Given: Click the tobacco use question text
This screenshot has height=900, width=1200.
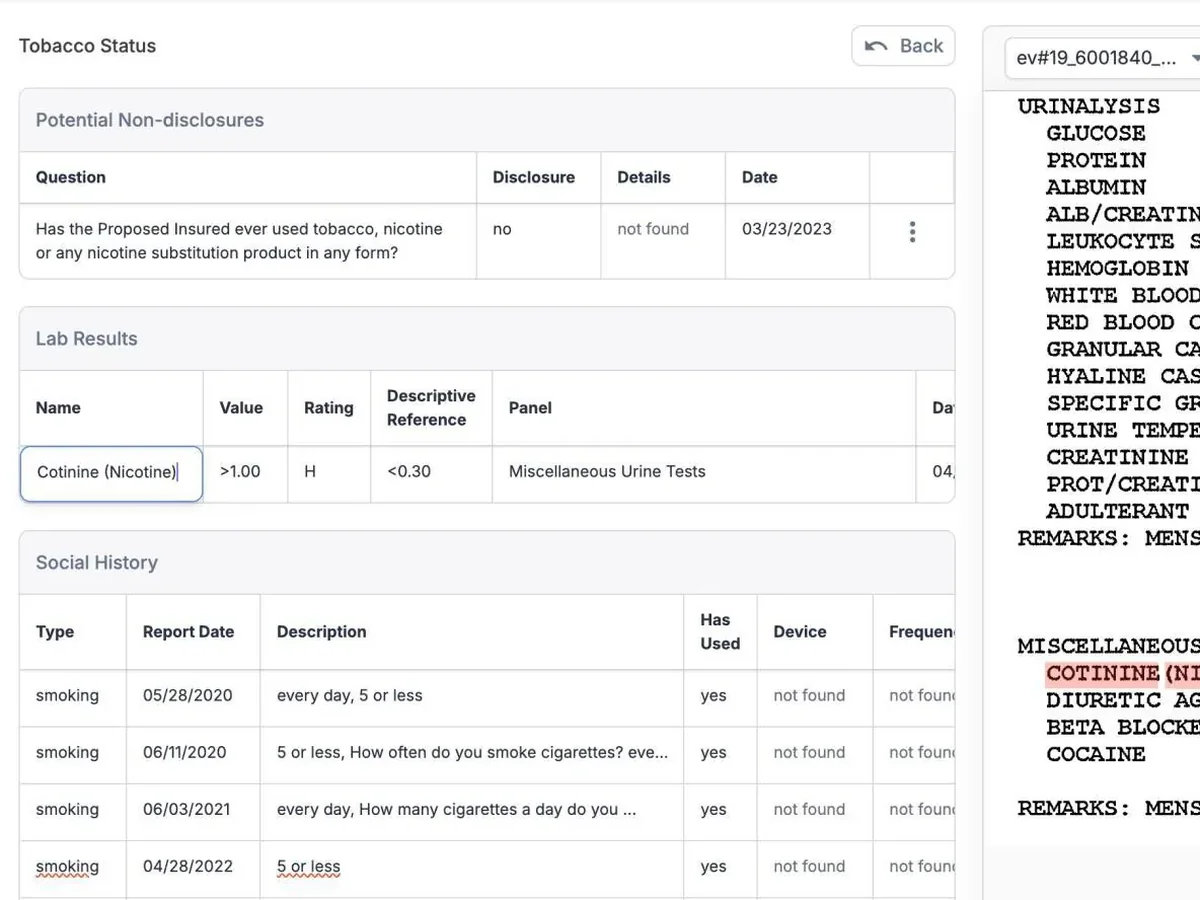Looking at the screenshot, I should pos(239,241).
